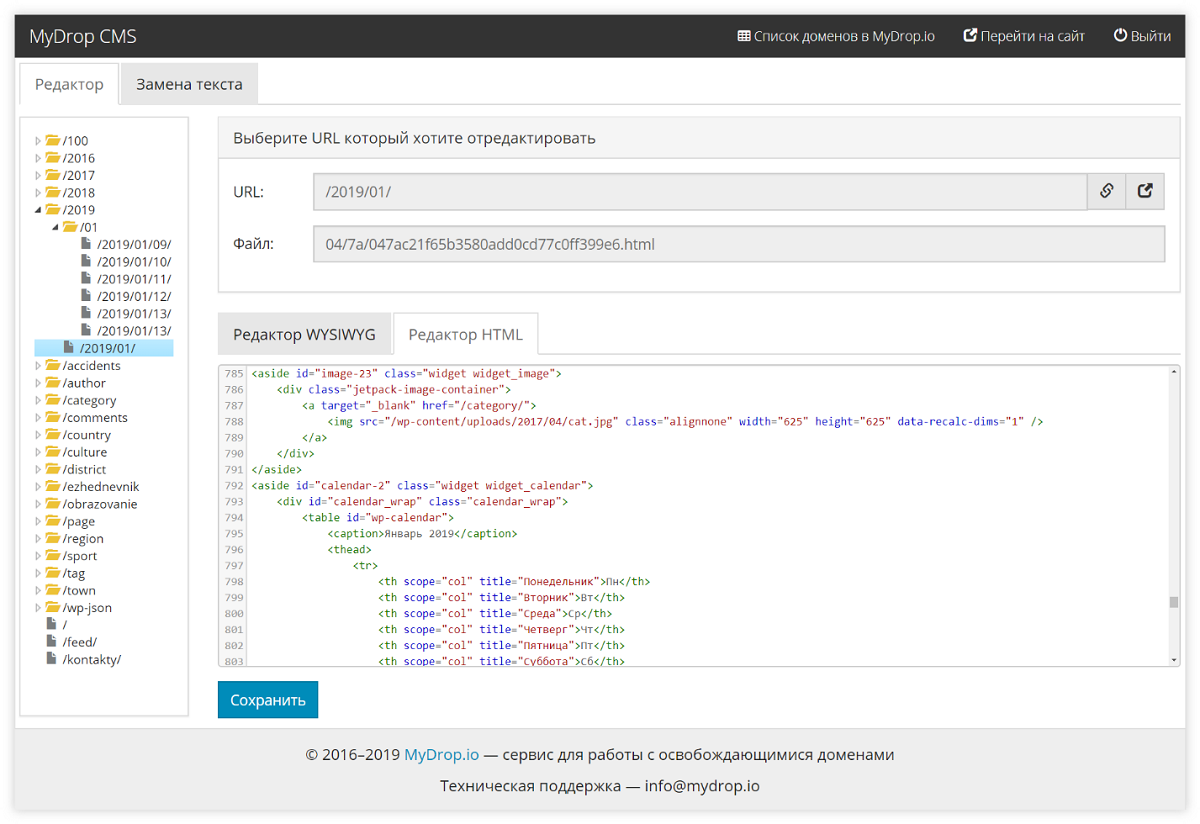This screenshot has width=1200, height=824.
Task: Click the /feed/ file icon
Action: click(x=52, y=642)
